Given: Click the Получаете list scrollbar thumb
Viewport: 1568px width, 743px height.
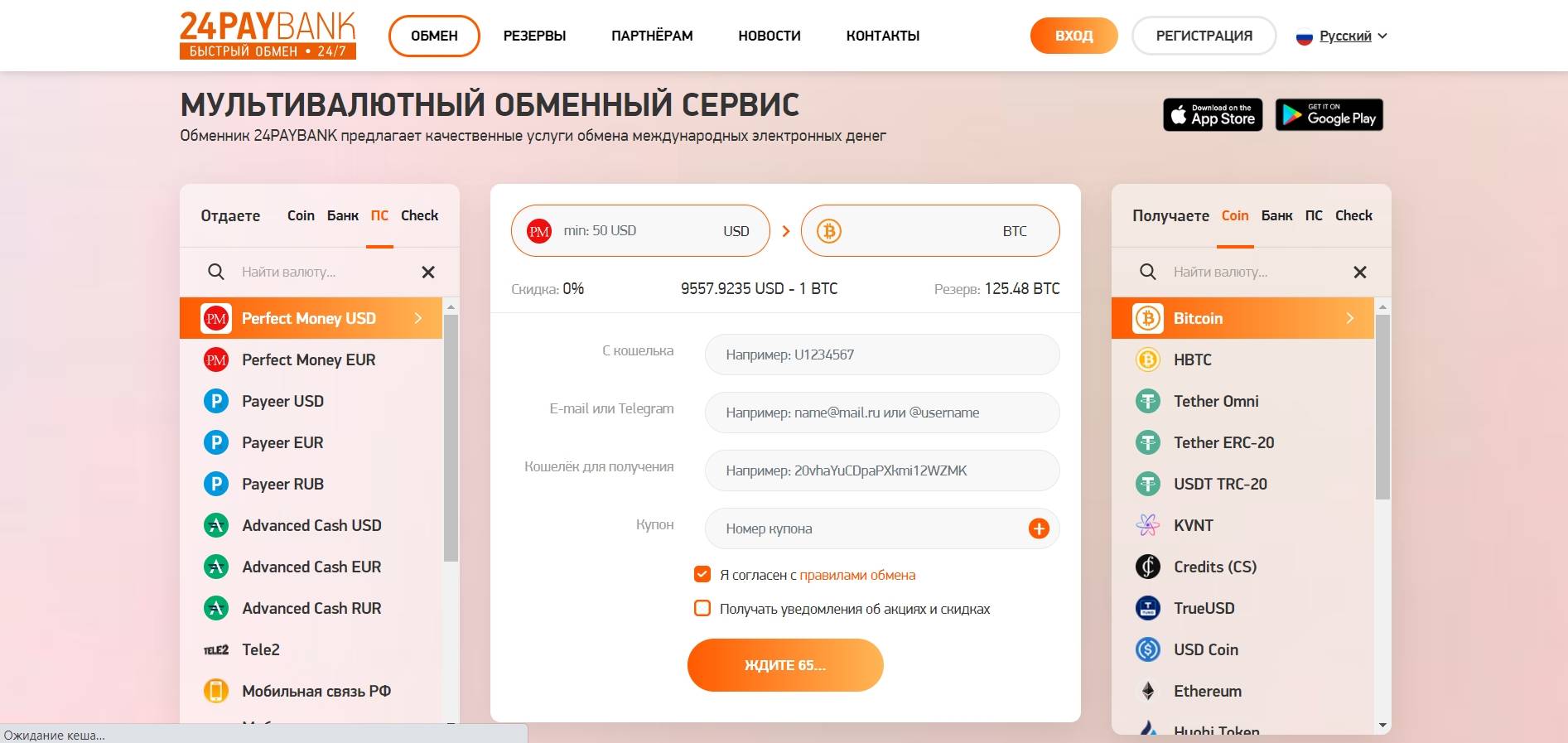Looking at the screenshot, I should [1382, 407].
